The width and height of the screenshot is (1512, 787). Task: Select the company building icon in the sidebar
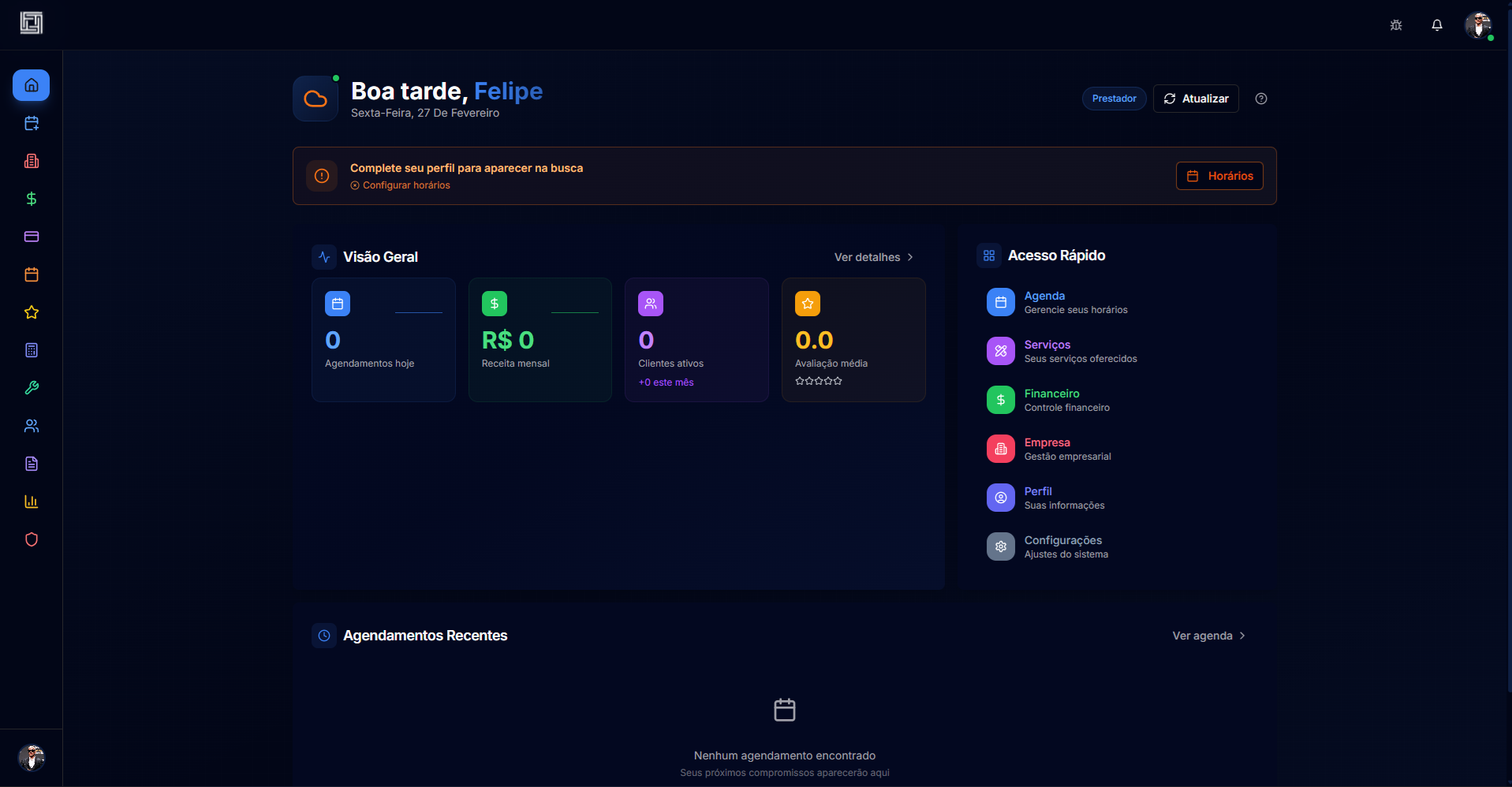(x=31, y=161)
